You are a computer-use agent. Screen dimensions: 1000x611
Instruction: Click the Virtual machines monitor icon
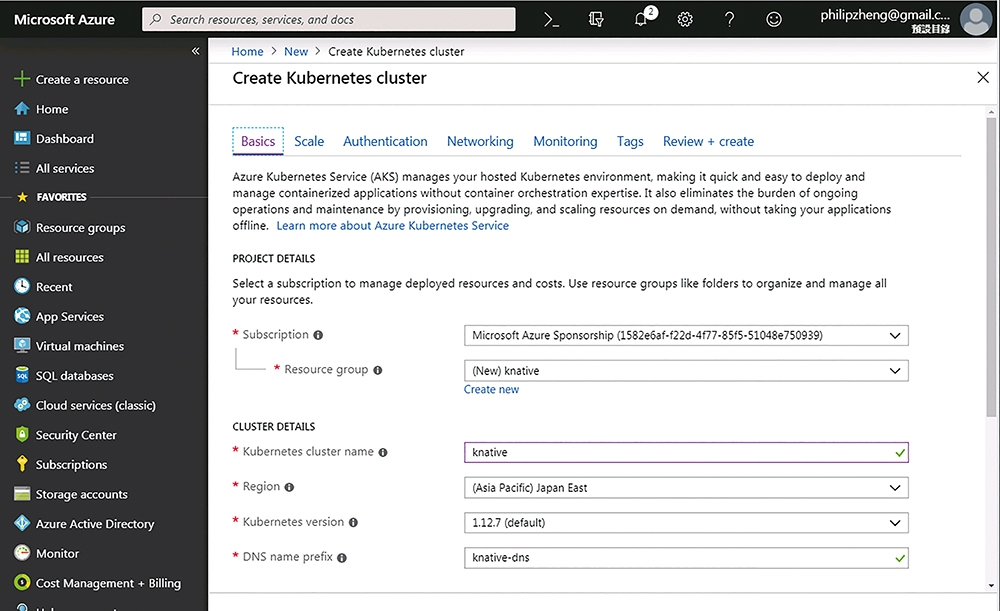(22, 346)
